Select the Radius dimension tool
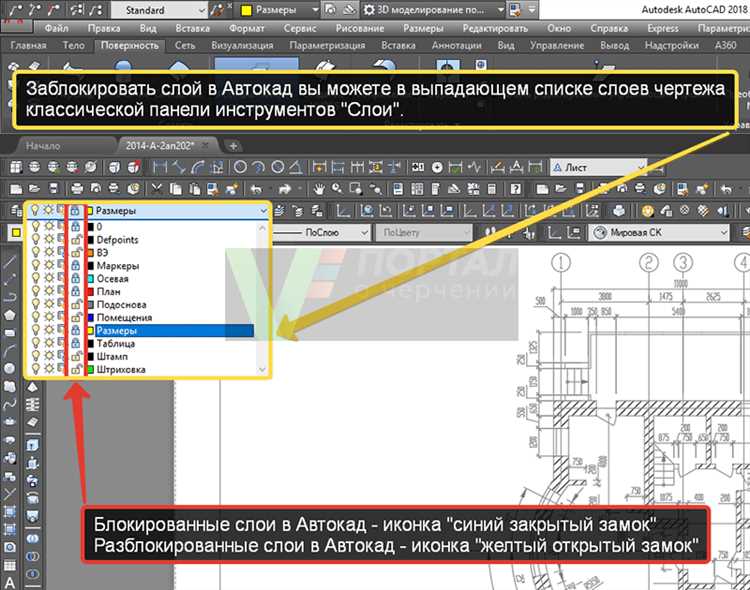 click(x=240, y=167)
